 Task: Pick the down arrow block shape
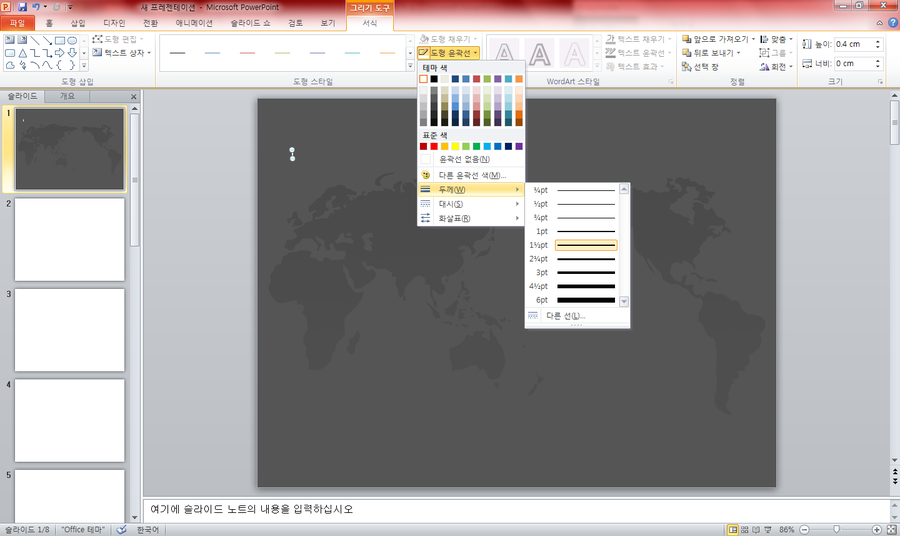point(72,53)
